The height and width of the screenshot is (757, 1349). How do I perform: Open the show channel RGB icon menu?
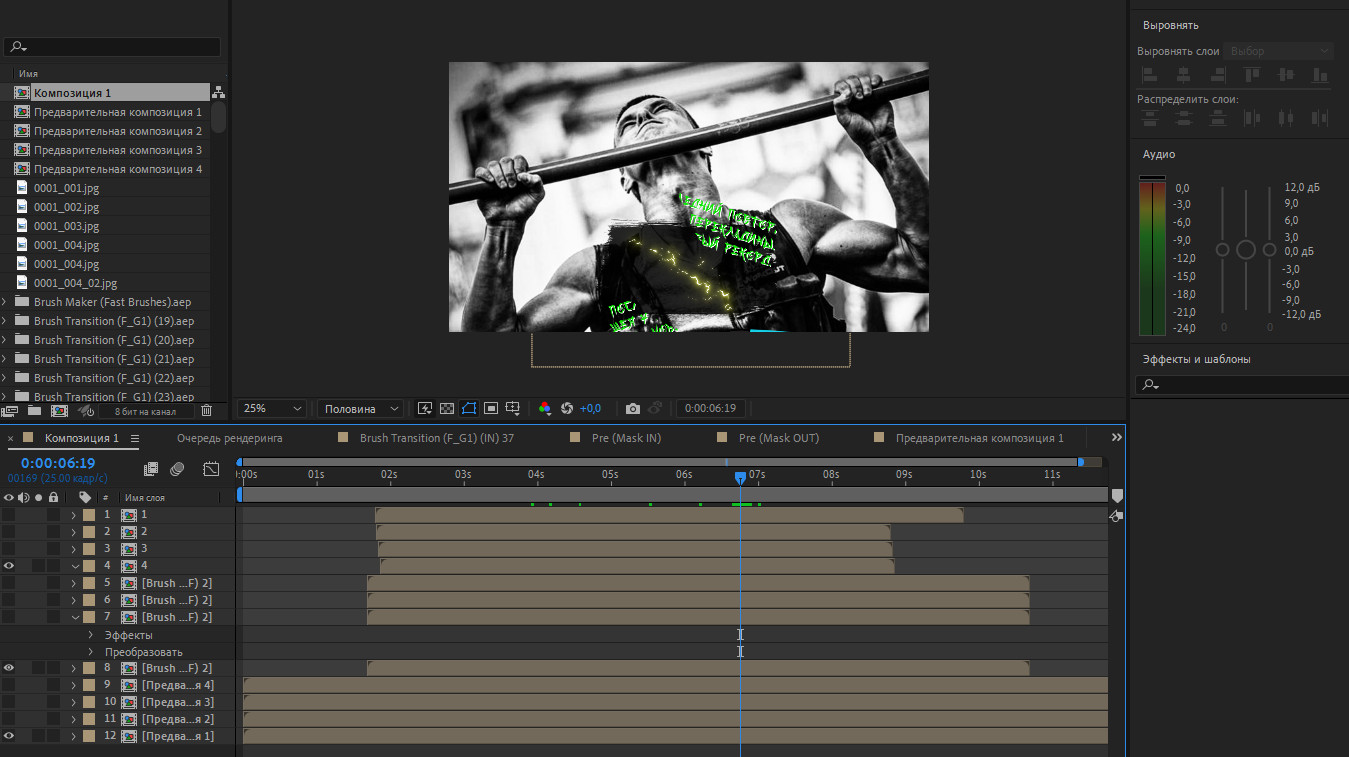545,408
